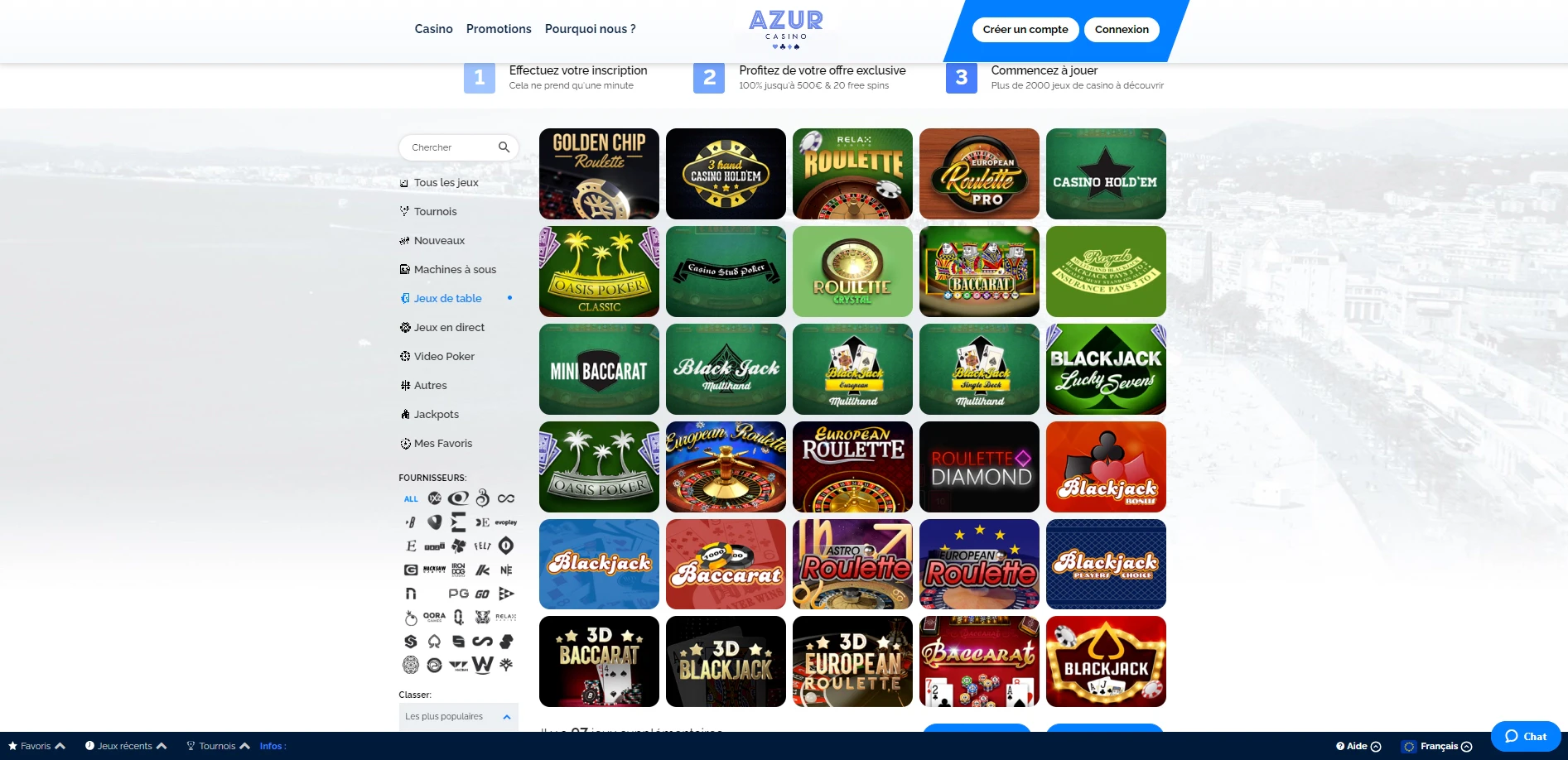
Task: Open European Roulette Pro game
Action: tap(979, 174)
